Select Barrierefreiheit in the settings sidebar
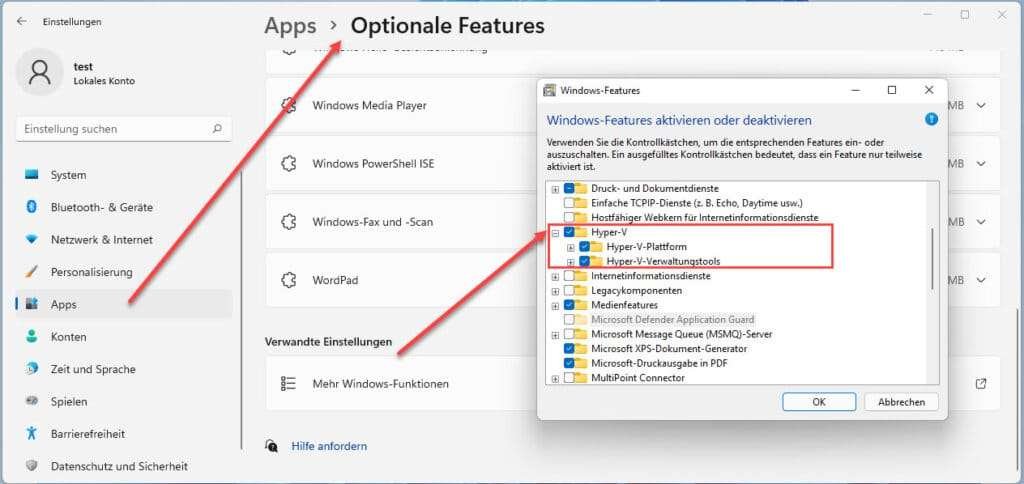The height and width of the screenshot is (484, 1024). [124, 434]
